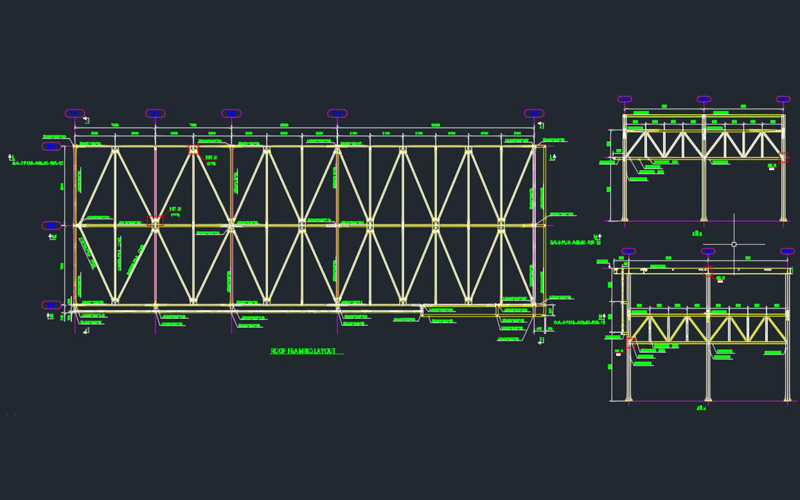Select red detail box on plan's middle beam
Image resolution: width=800 pixels, height=500 pixels.
click(x=154, y=219)
